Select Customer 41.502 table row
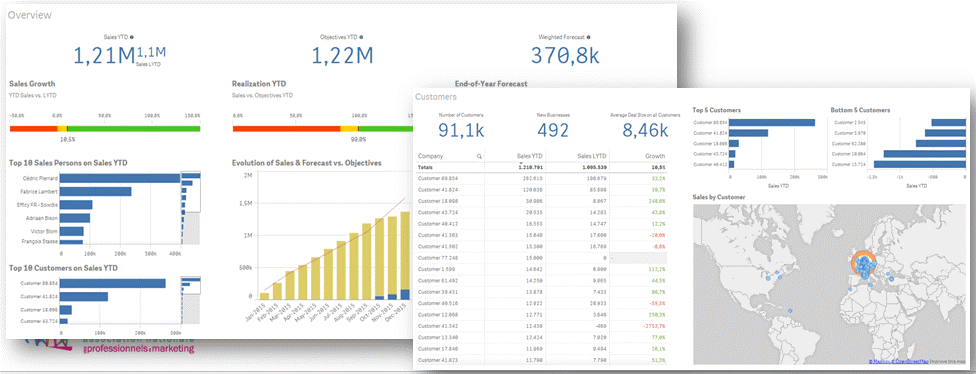Image resolution: width=976 pixels, height=374 pixels. pos(542,246)
